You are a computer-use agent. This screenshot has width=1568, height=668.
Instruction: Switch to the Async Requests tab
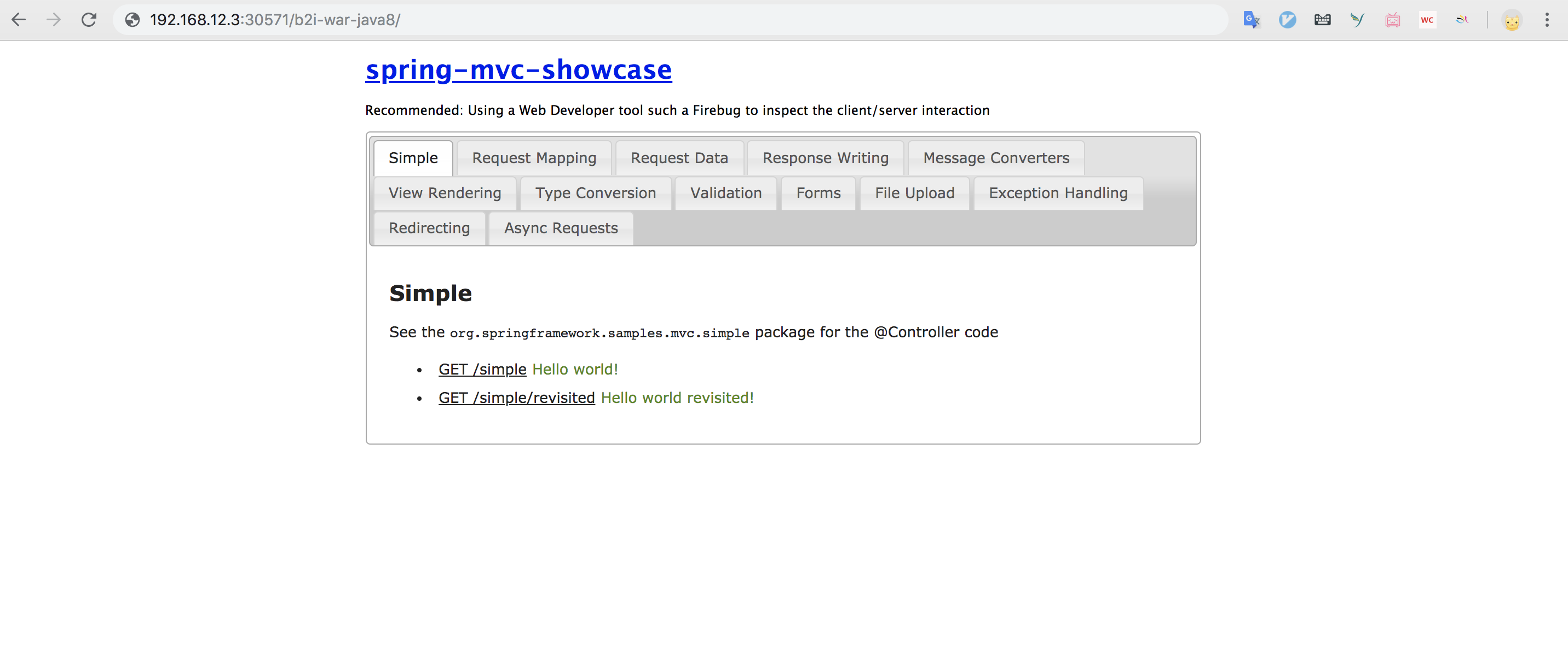(x=561, y=228)
